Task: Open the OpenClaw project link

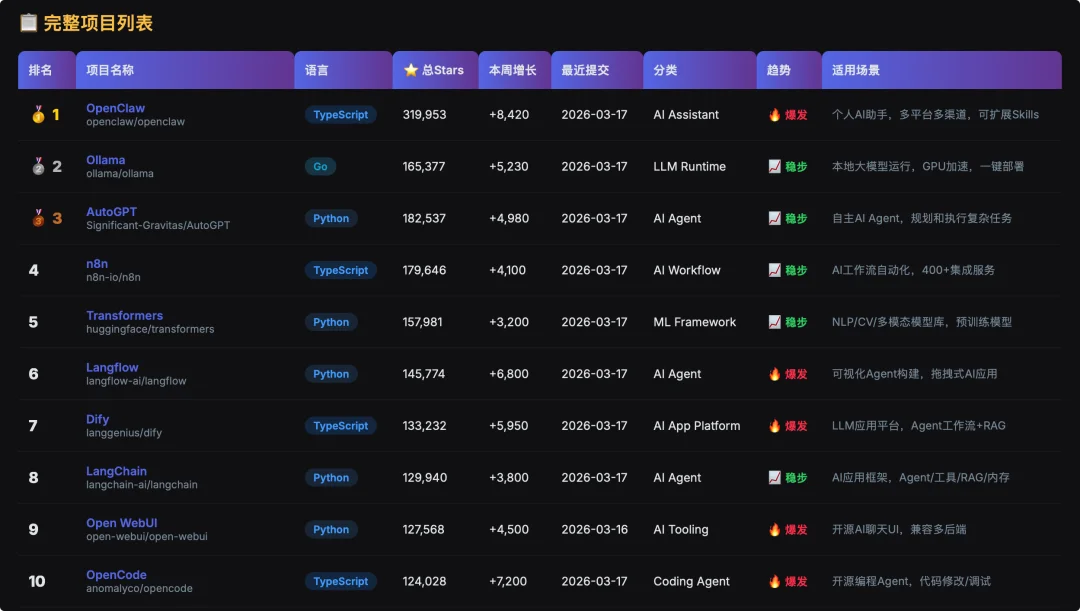Action: click(115, 108)
